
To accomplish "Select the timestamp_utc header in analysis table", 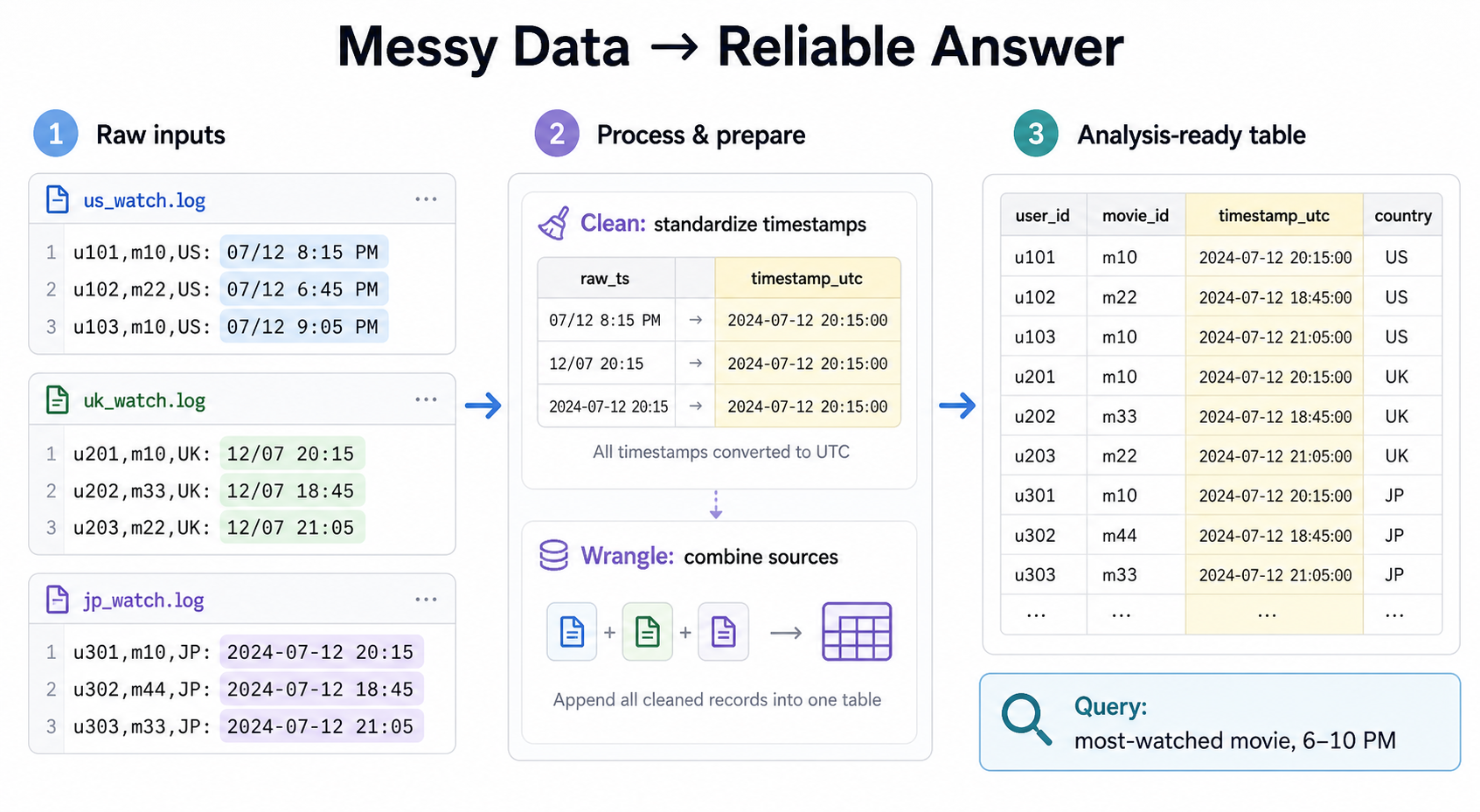I will pos(1274,215).
